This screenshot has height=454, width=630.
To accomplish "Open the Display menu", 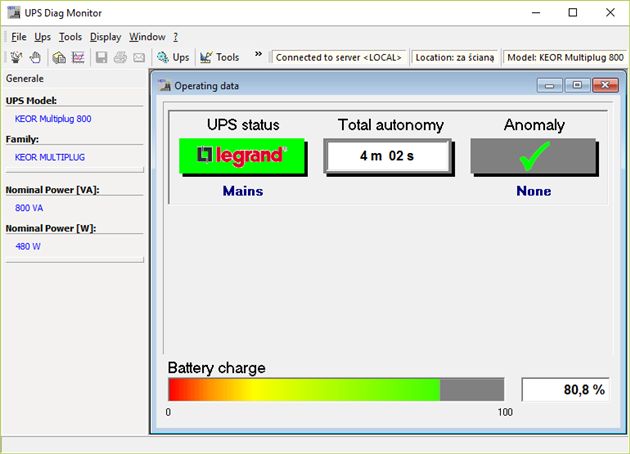I will click(105, 37).
